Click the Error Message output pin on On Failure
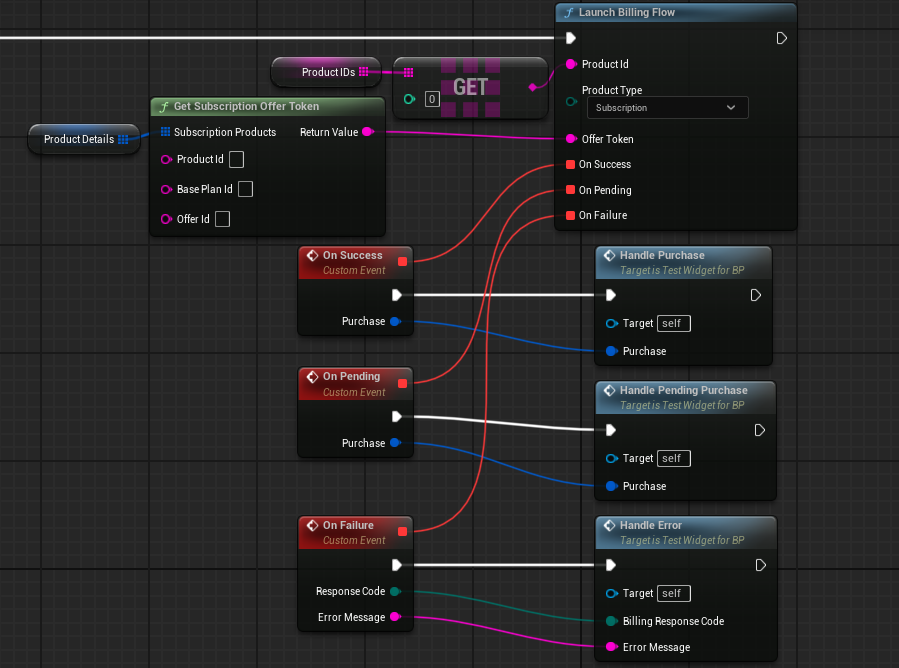 tap(395, 617)
